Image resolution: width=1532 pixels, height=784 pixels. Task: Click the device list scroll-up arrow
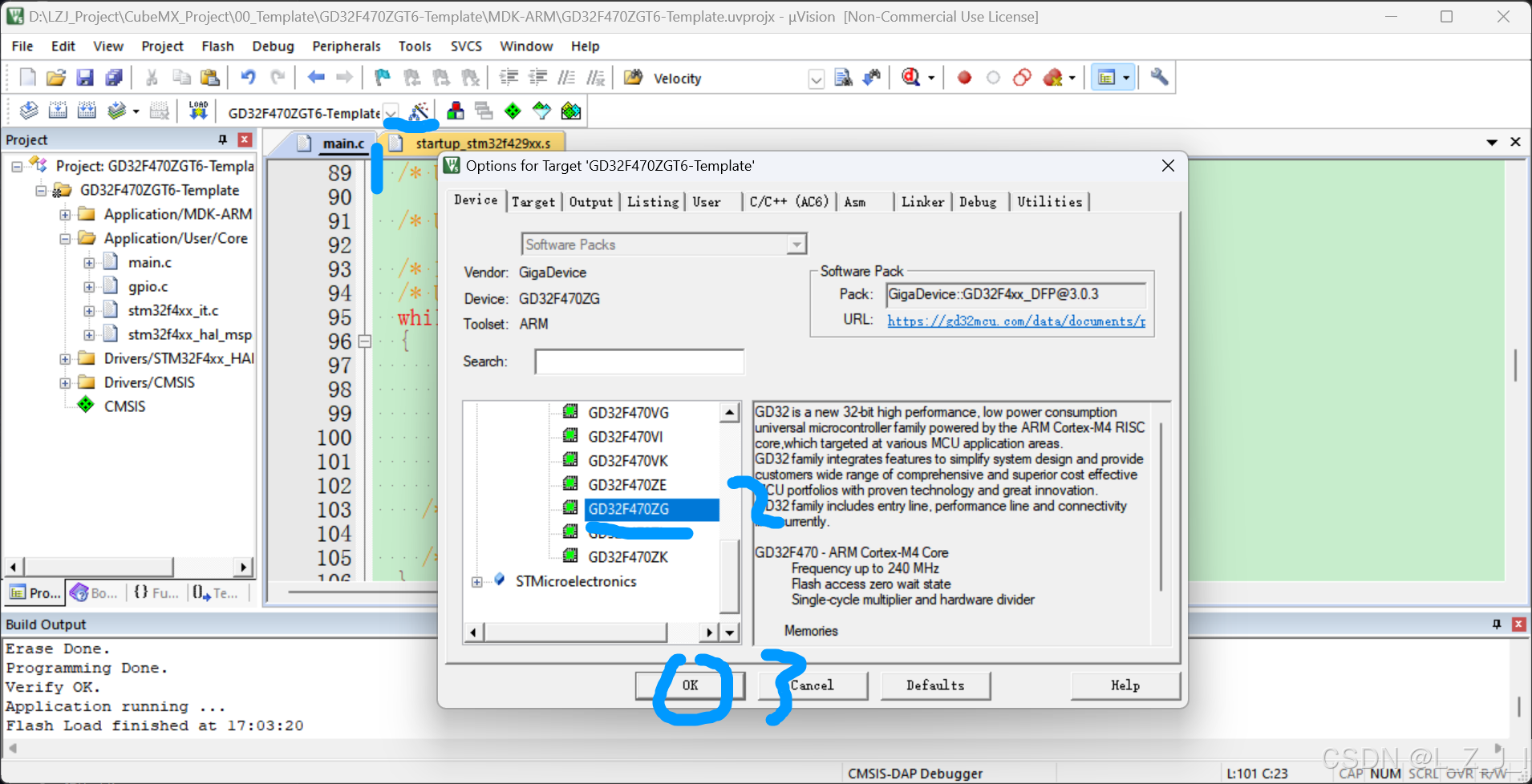coord(729,413)
